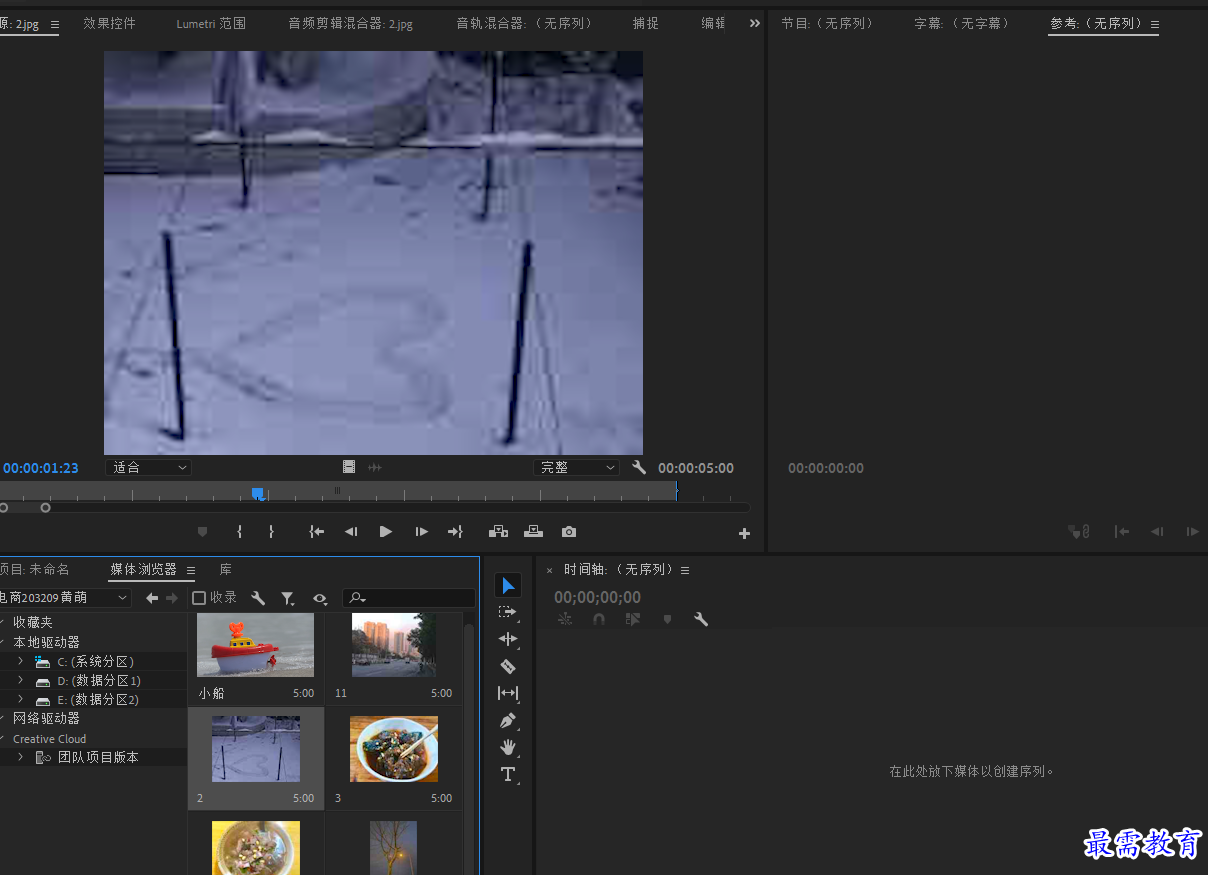Select the Razor tool
The image size is (1208, 875).
point(508,666)
